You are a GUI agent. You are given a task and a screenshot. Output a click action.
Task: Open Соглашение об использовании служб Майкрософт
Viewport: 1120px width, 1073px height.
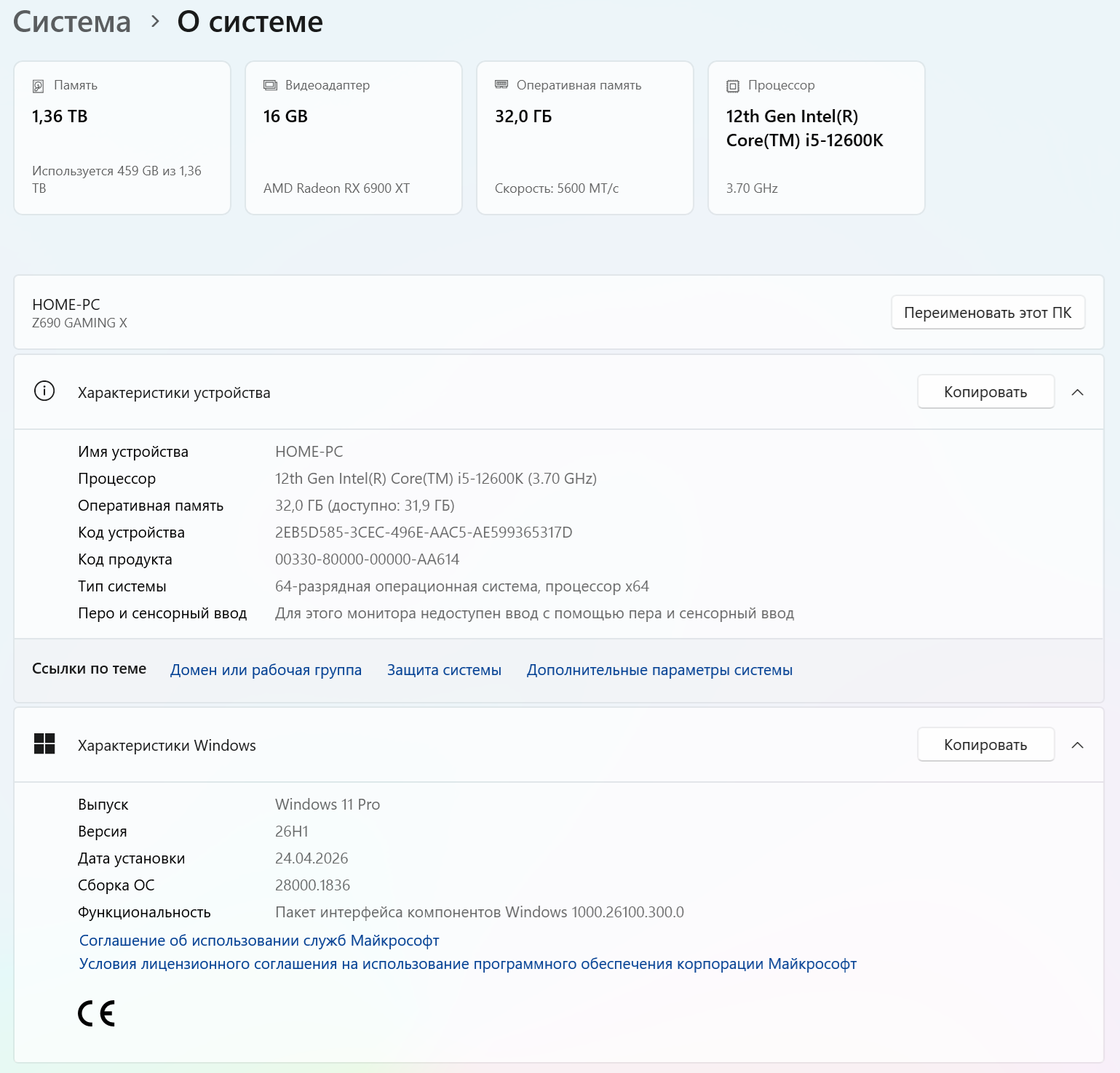(x=259, y=941)
